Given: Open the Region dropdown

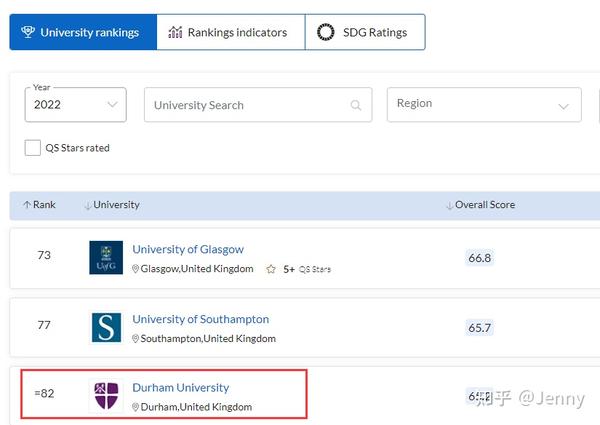Looking at the screenshot, I should pos(484,104).
